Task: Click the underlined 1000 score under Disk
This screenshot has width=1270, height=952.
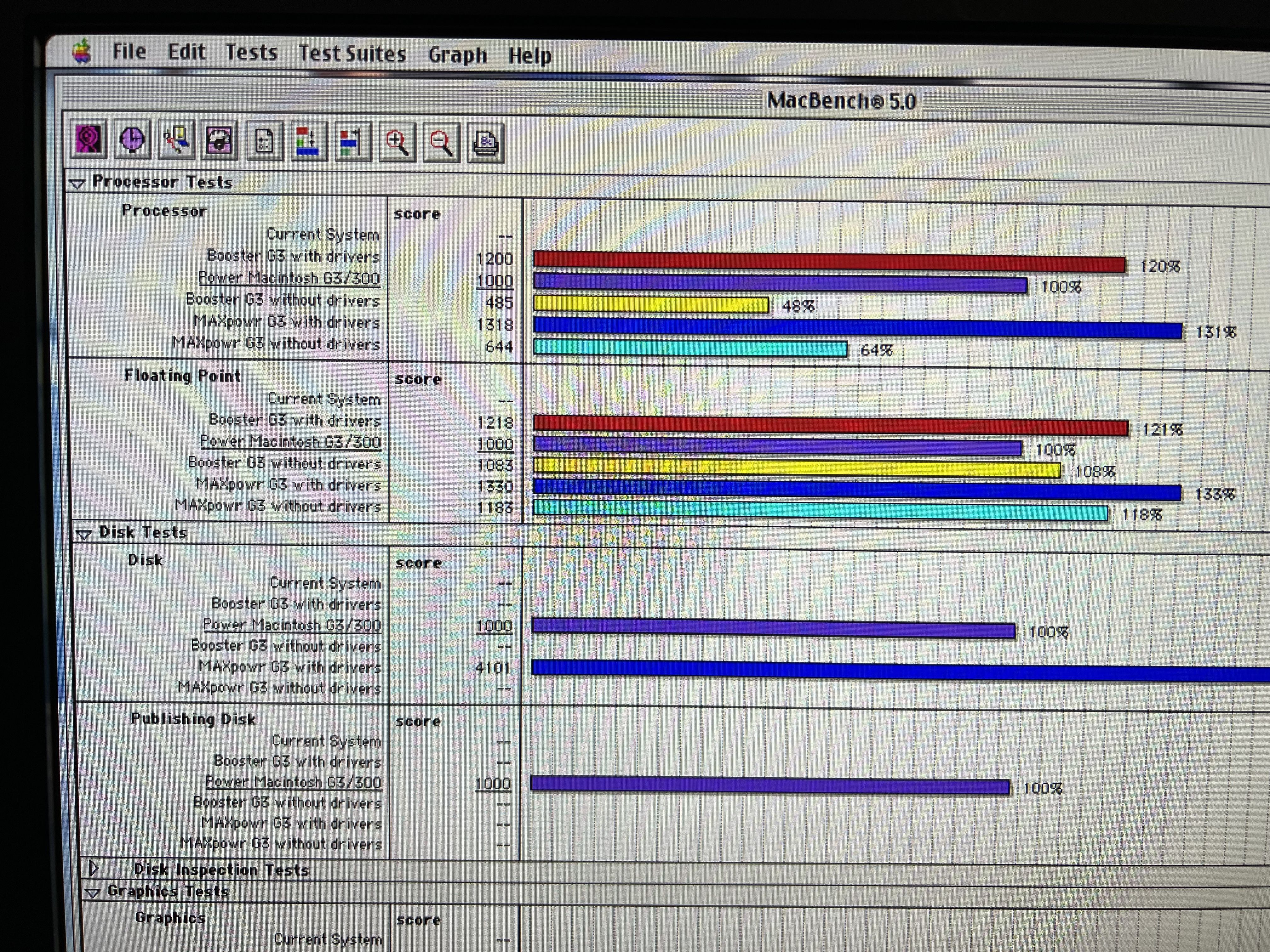Action: [x=494, y=626]
